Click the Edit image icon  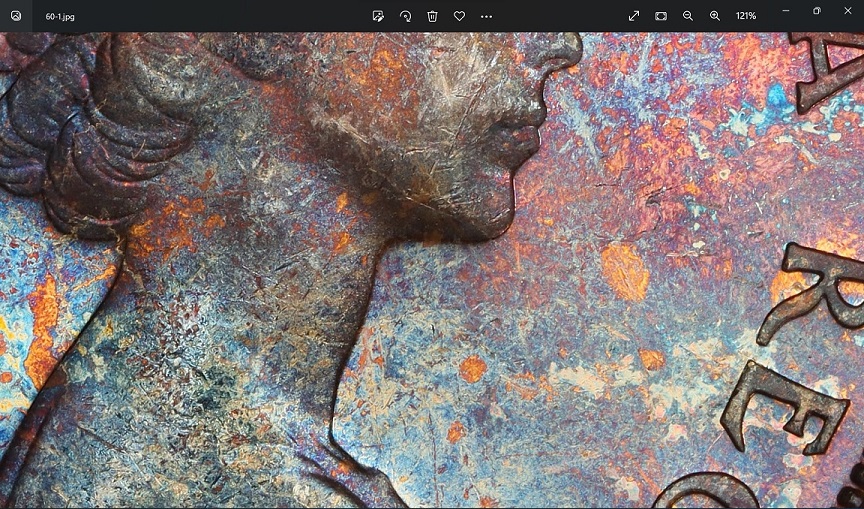point(378,16)
